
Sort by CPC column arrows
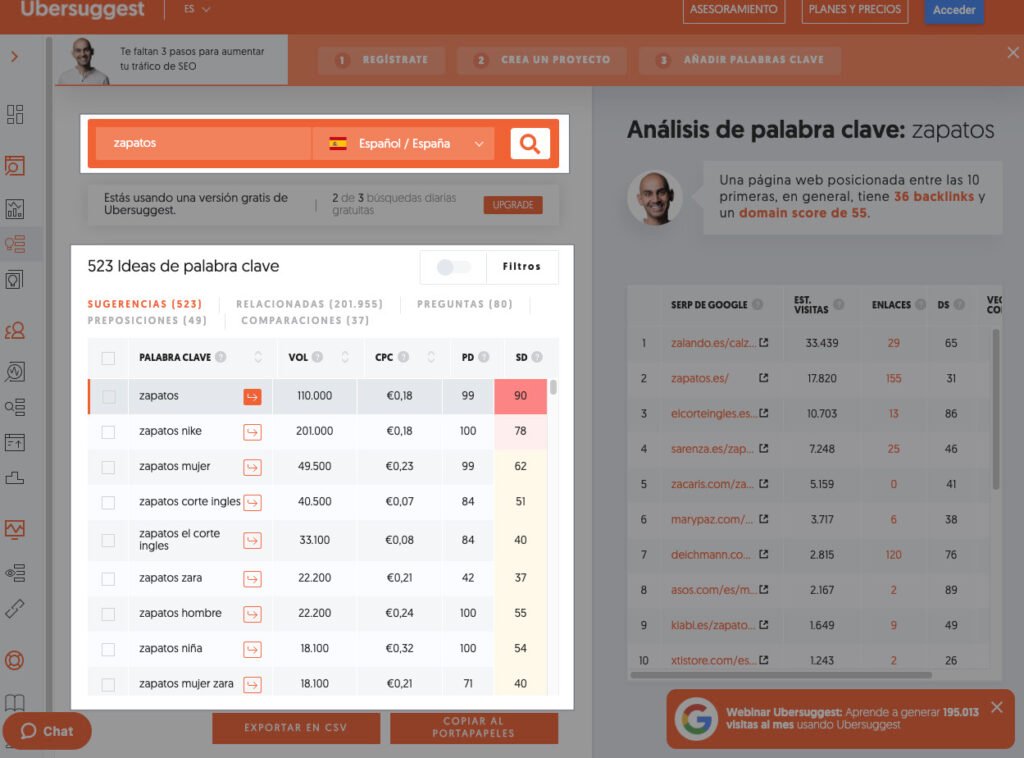click(x=431, y=357)
